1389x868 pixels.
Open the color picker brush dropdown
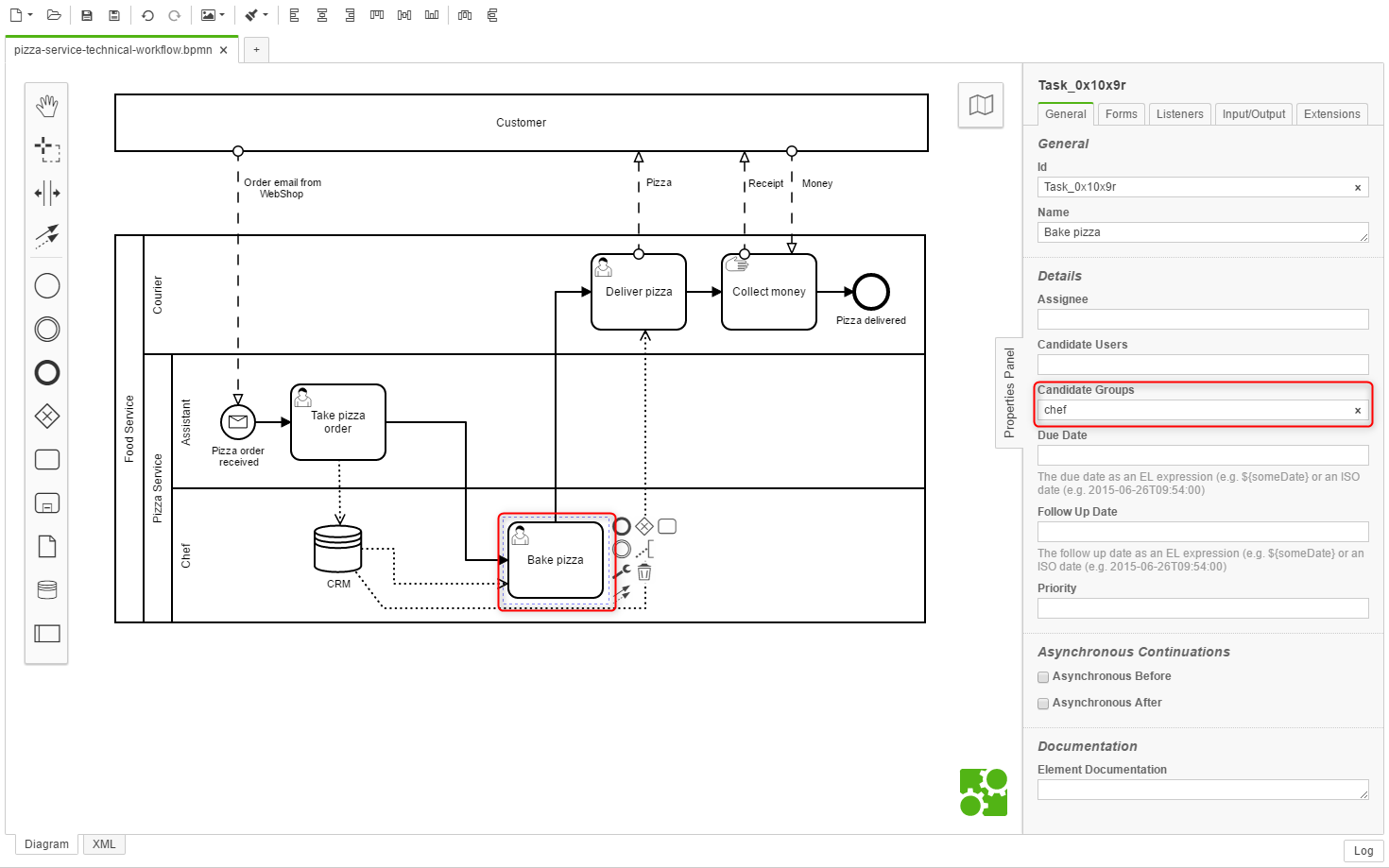266,15
